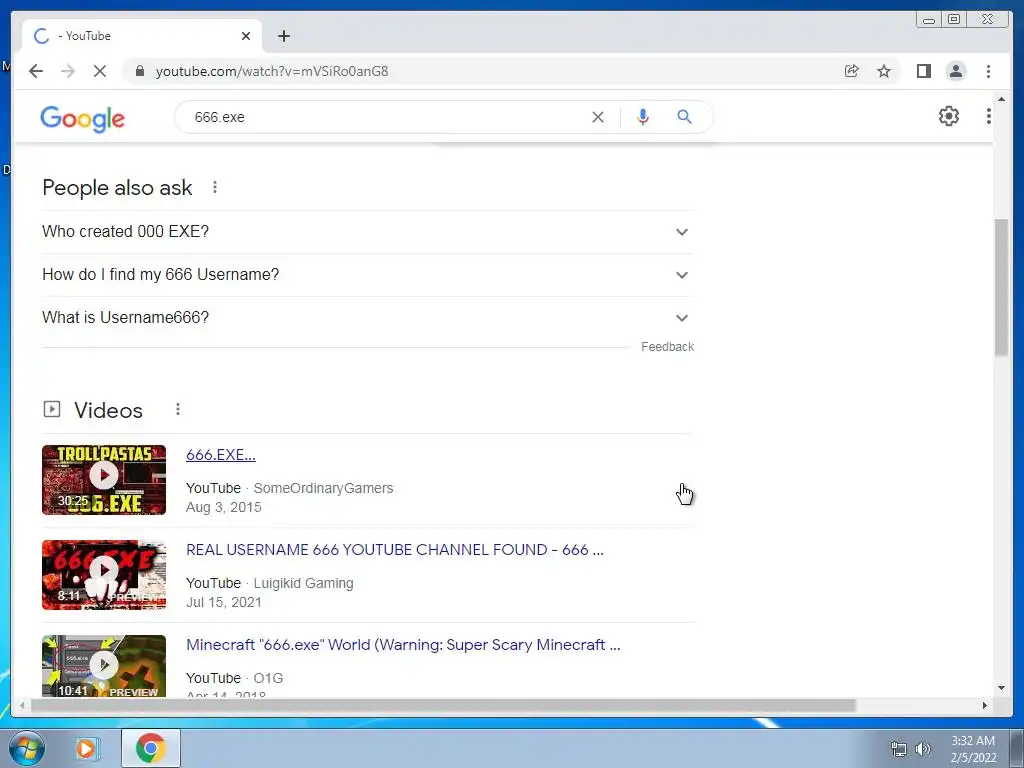Click the 'Aug 3, 2015' date text
Screen dimensions: 1024x768
(x=223, y=507)
